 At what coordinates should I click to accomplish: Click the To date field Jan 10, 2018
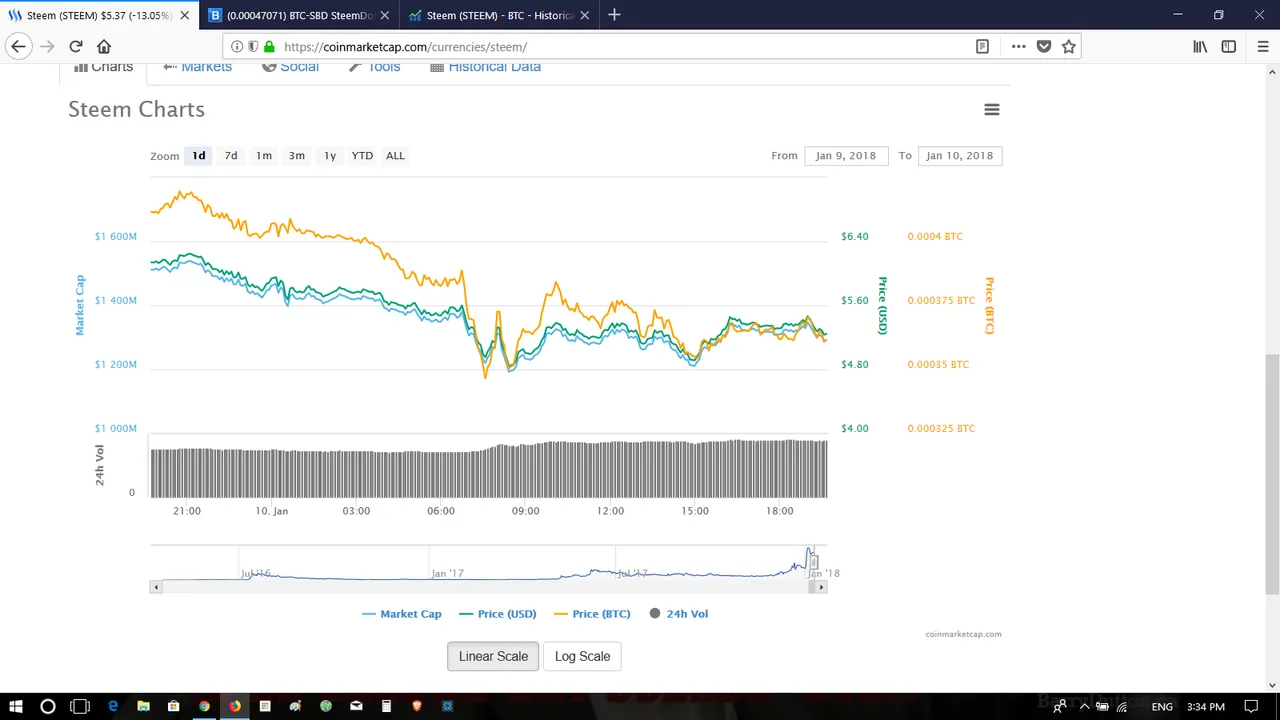tap(960, 156)
